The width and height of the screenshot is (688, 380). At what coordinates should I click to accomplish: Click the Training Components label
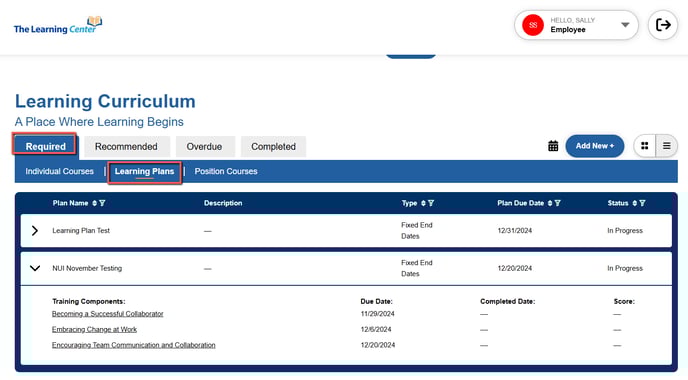(89, 301)
